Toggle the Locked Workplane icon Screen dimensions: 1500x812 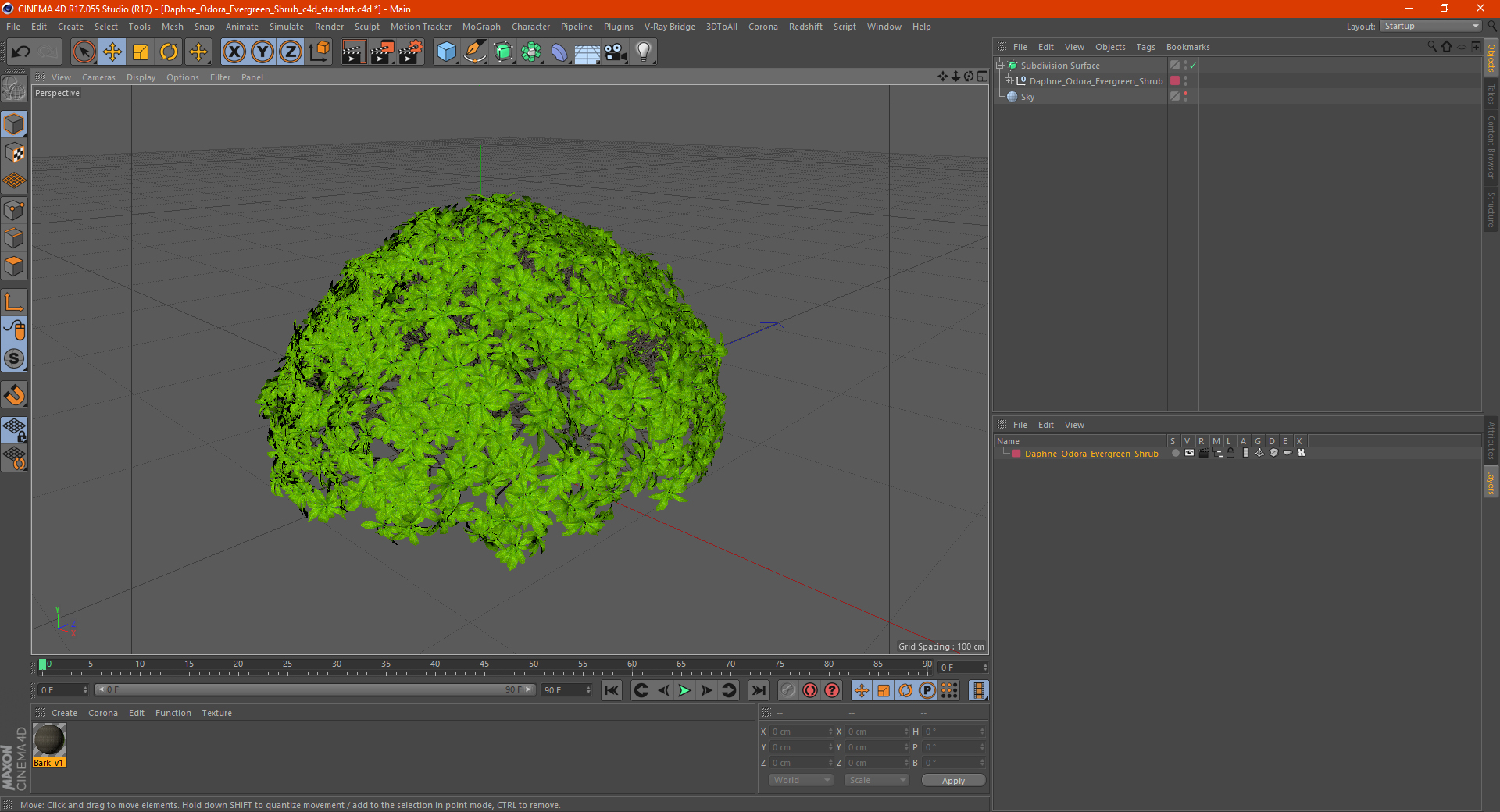pos(15,429)
